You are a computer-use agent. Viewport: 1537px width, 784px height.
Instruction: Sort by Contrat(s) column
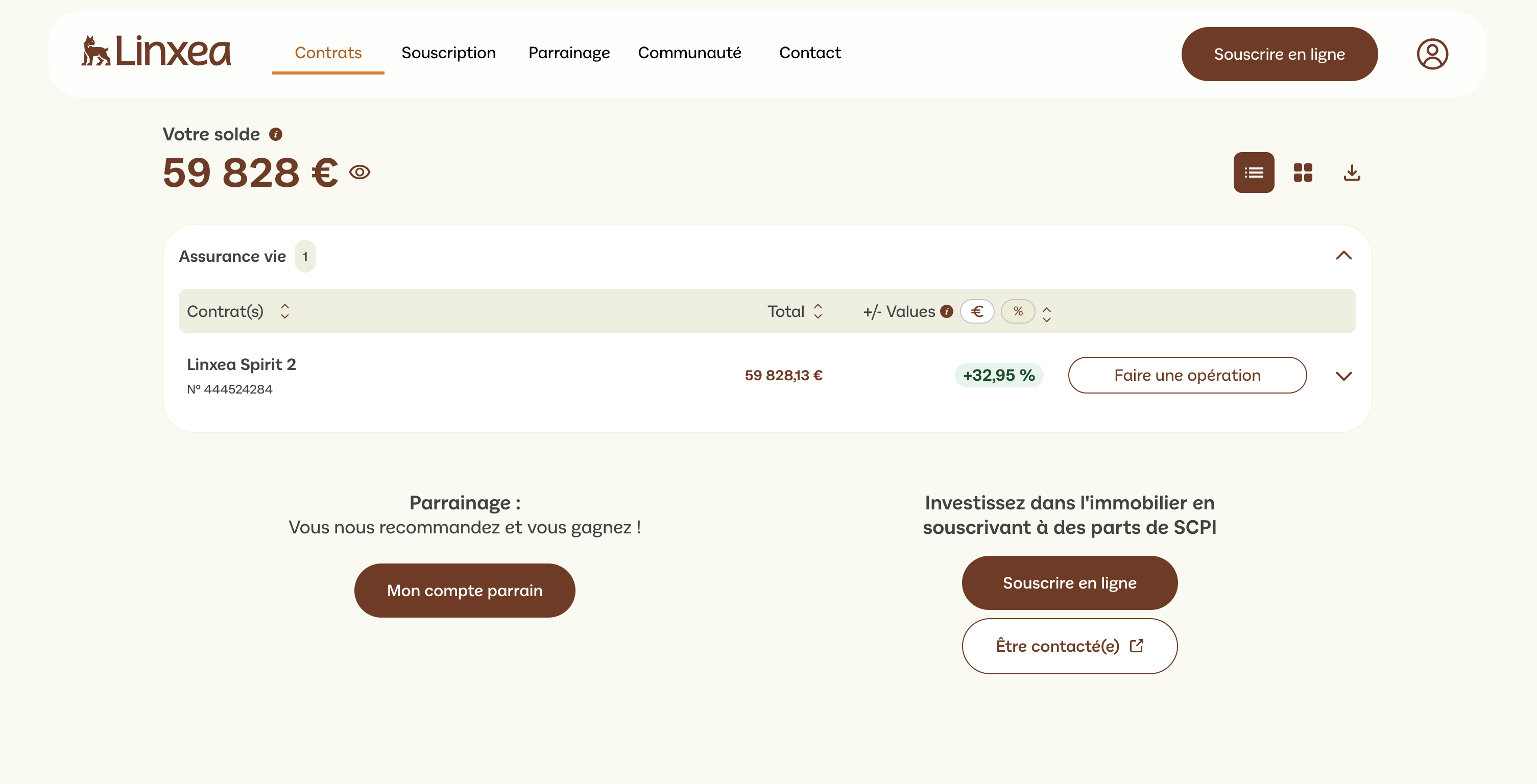point(284,311)
